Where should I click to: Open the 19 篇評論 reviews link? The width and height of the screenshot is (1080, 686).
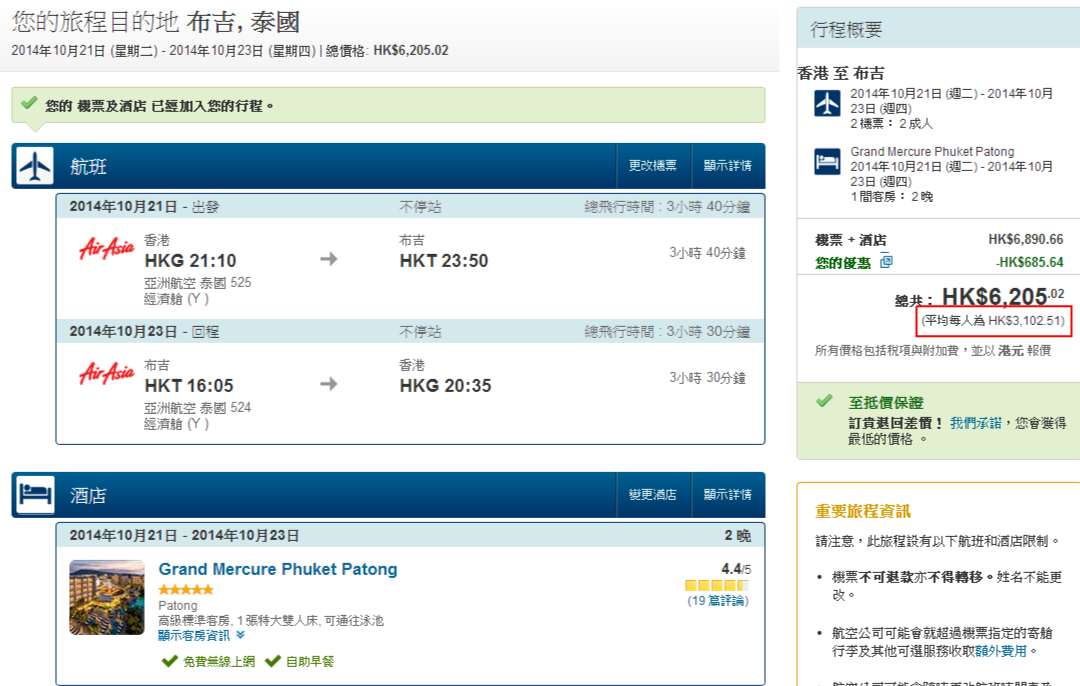pyautogui.click(x=717, y=601)
